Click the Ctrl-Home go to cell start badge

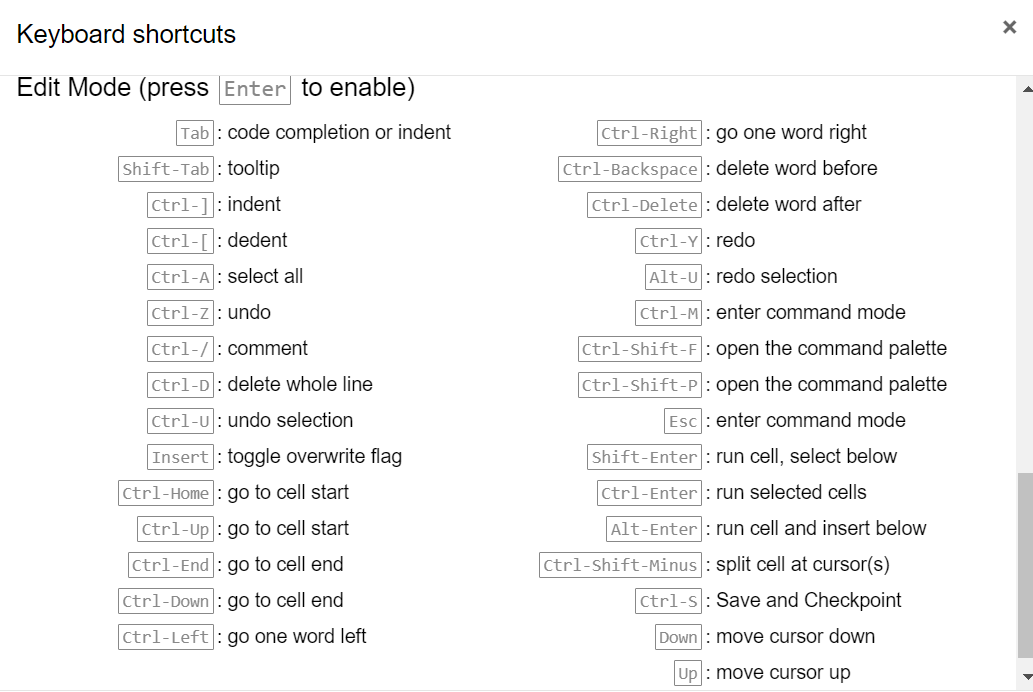click(166, 493)
